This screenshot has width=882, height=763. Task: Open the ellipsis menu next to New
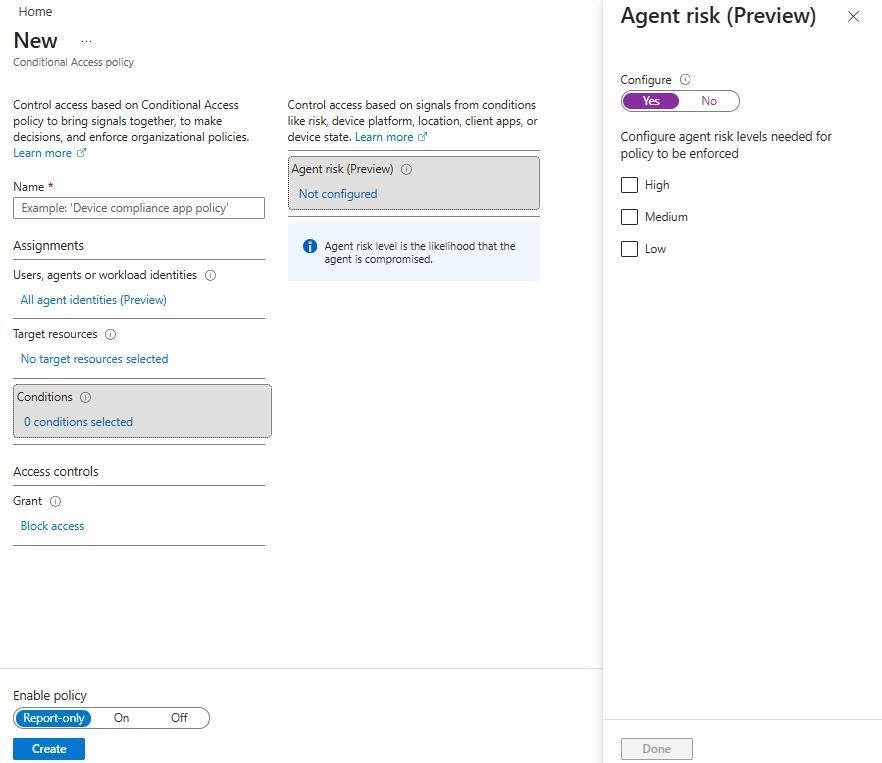click(x=86, y=41)
